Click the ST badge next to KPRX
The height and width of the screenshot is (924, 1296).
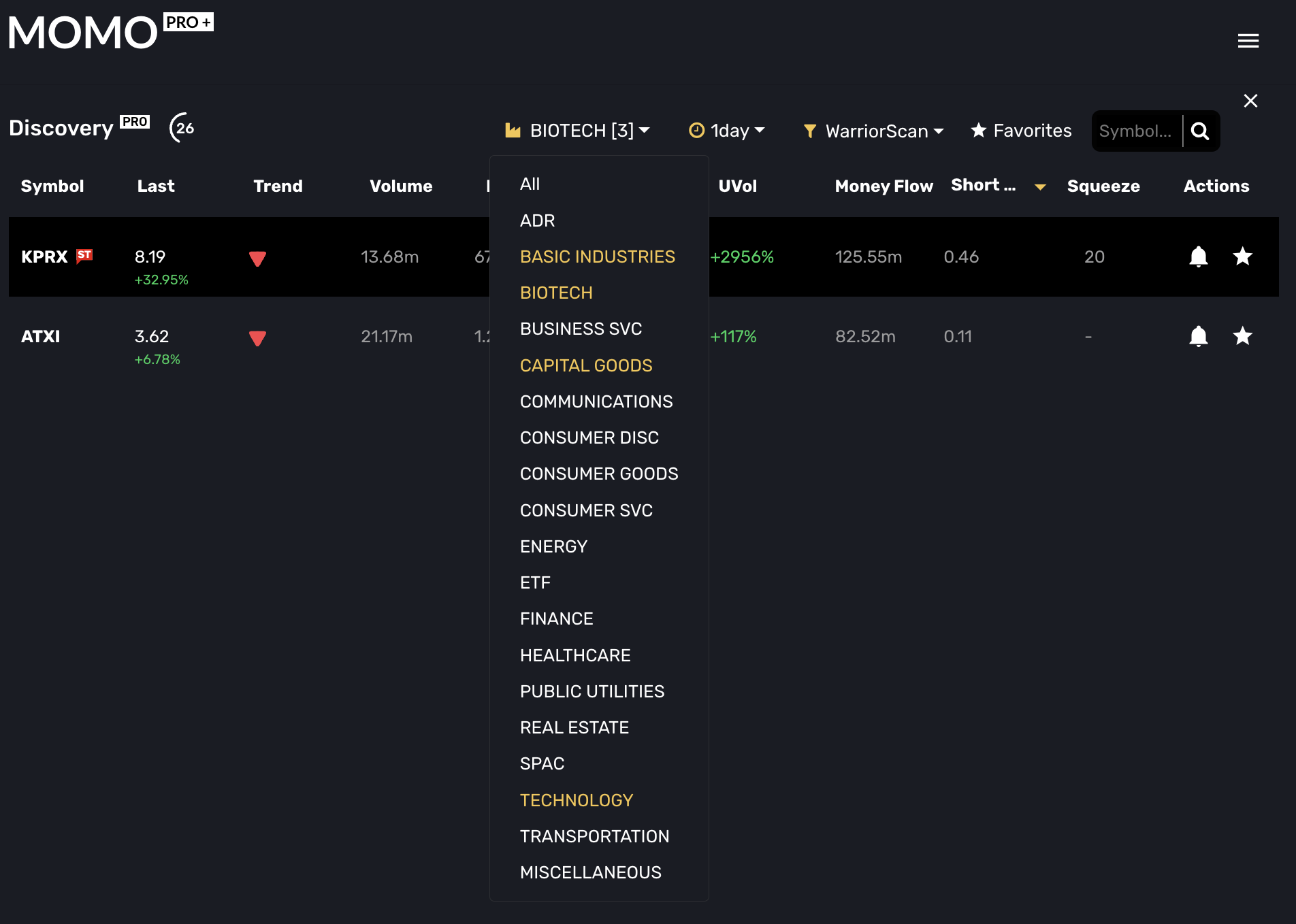(x=84, y=257)
